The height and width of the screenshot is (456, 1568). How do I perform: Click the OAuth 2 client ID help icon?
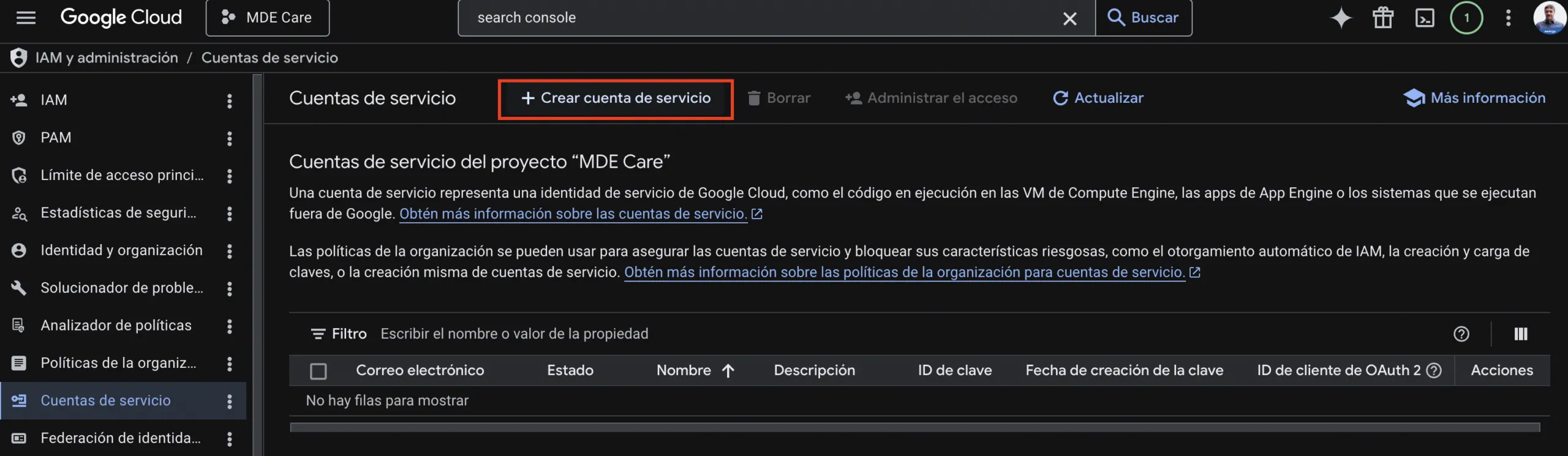tap(1434, 370)
